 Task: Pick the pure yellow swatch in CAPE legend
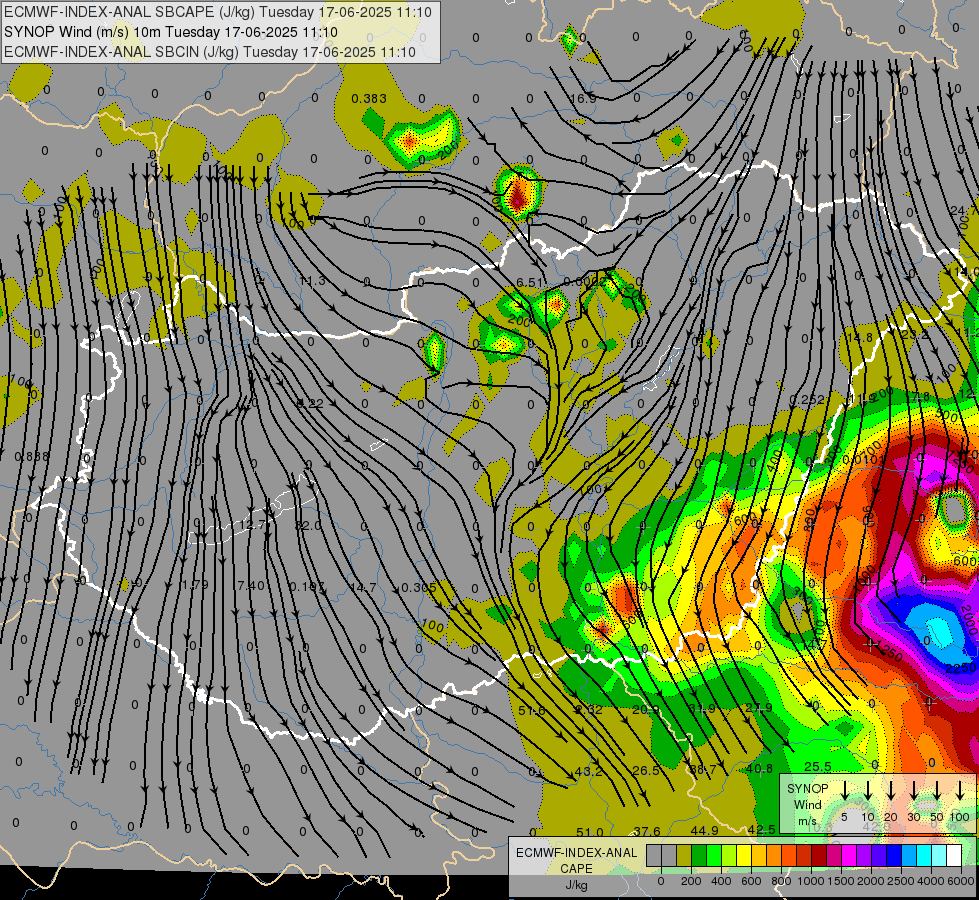tap(744, 855)
